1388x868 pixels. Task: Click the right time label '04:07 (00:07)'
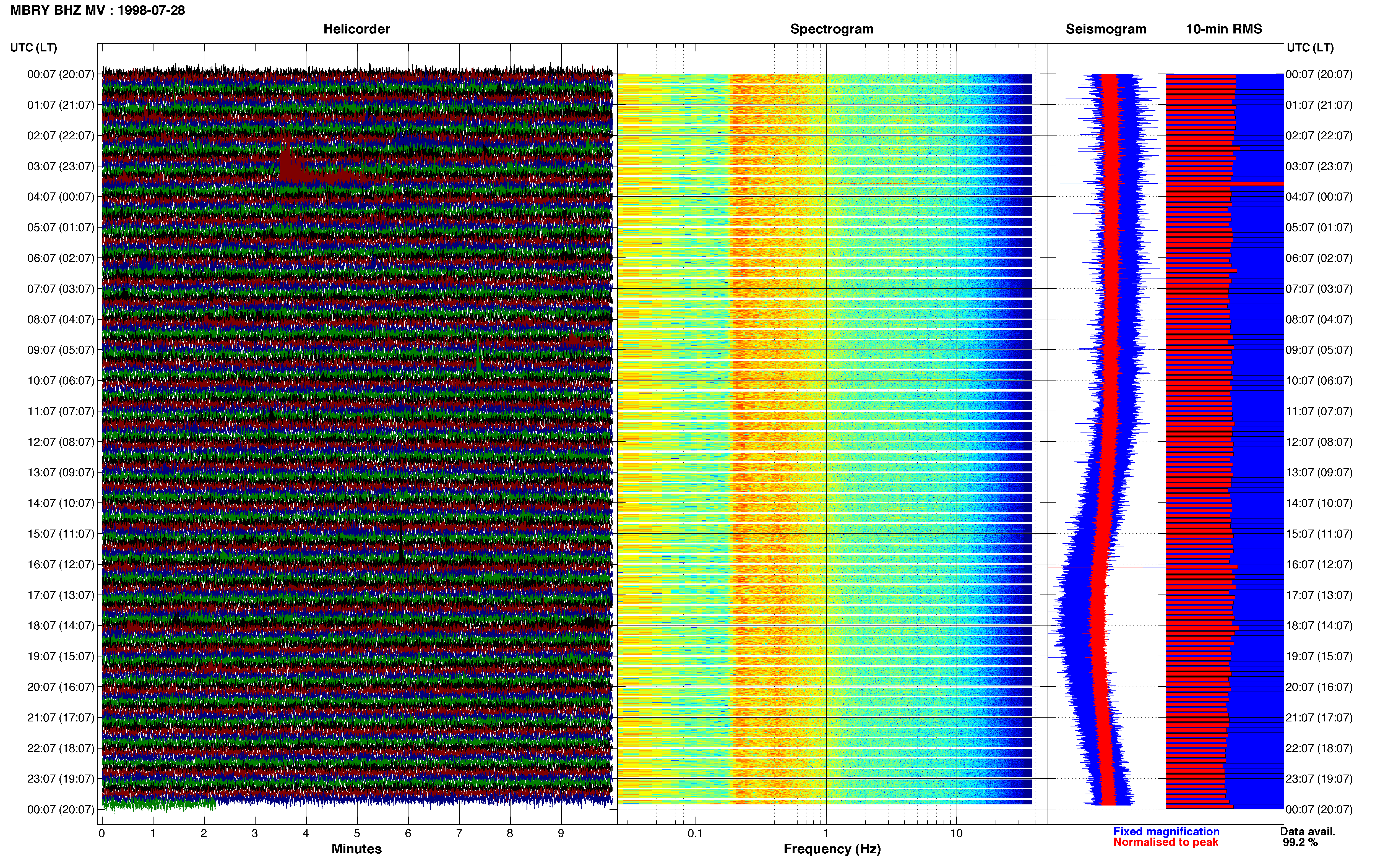coord(1319,197)
